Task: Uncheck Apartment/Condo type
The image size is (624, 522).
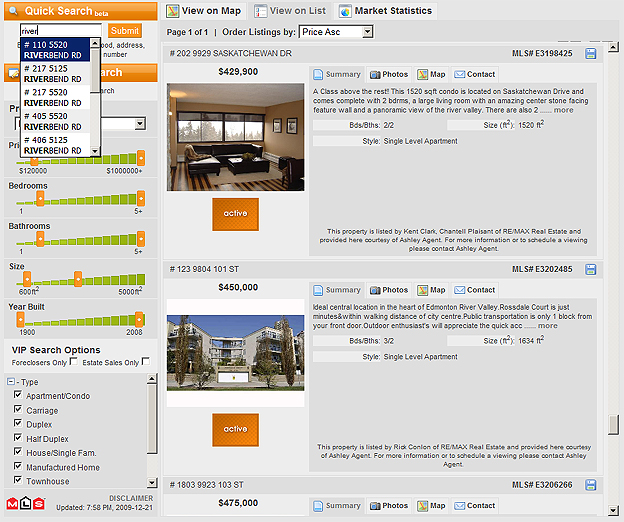Action: (x=18, y=395)
